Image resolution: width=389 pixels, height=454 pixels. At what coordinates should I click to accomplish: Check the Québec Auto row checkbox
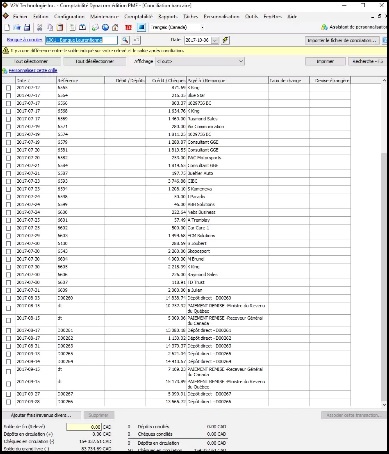coord(9,173)
